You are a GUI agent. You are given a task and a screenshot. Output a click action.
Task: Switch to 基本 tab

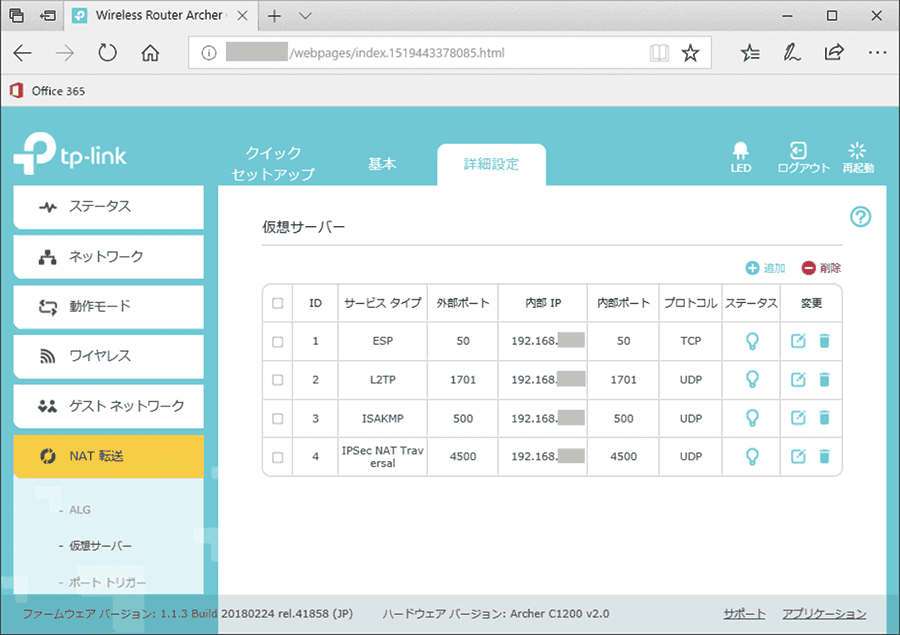[382, 164]
